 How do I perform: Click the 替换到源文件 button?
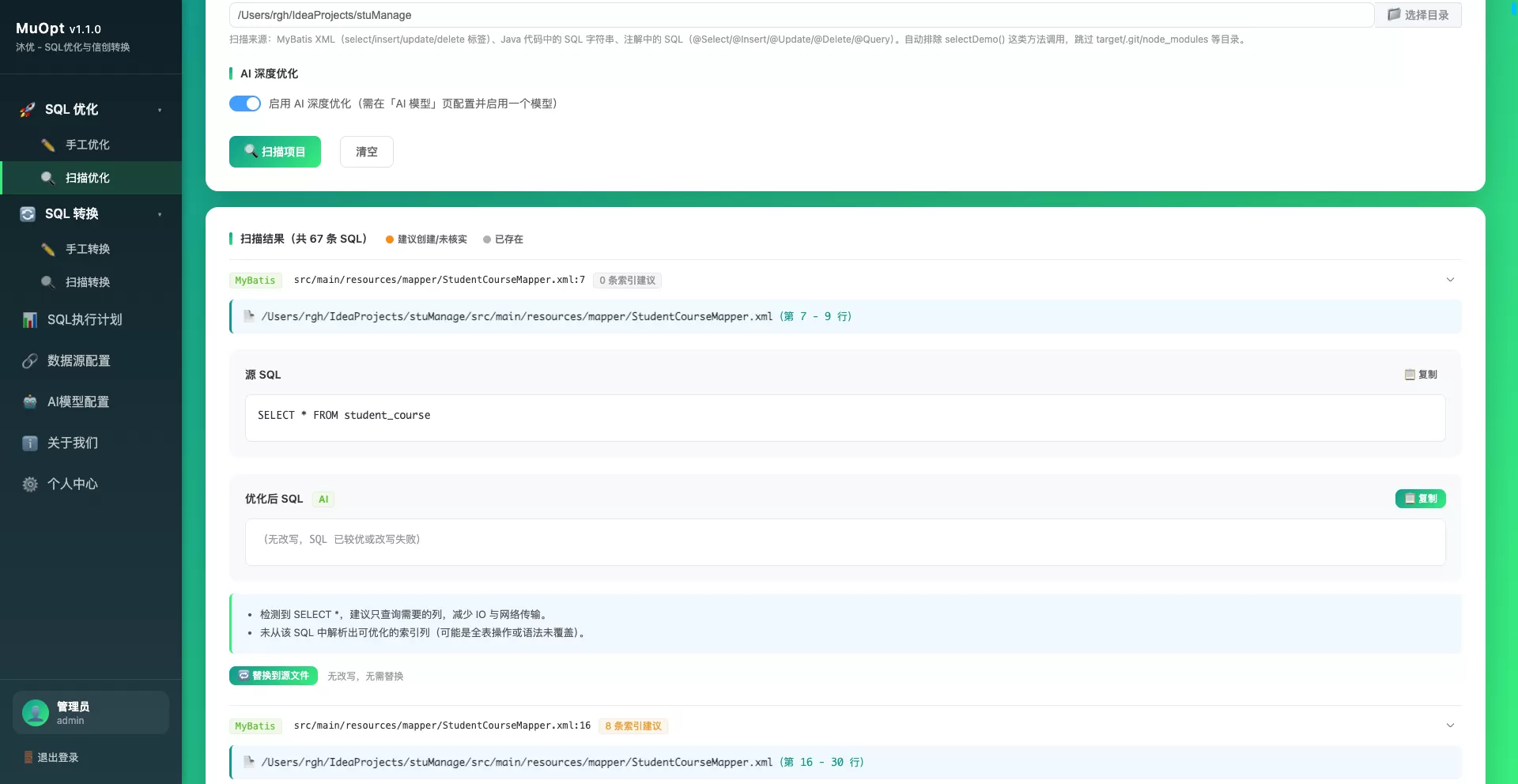point(274,676)
